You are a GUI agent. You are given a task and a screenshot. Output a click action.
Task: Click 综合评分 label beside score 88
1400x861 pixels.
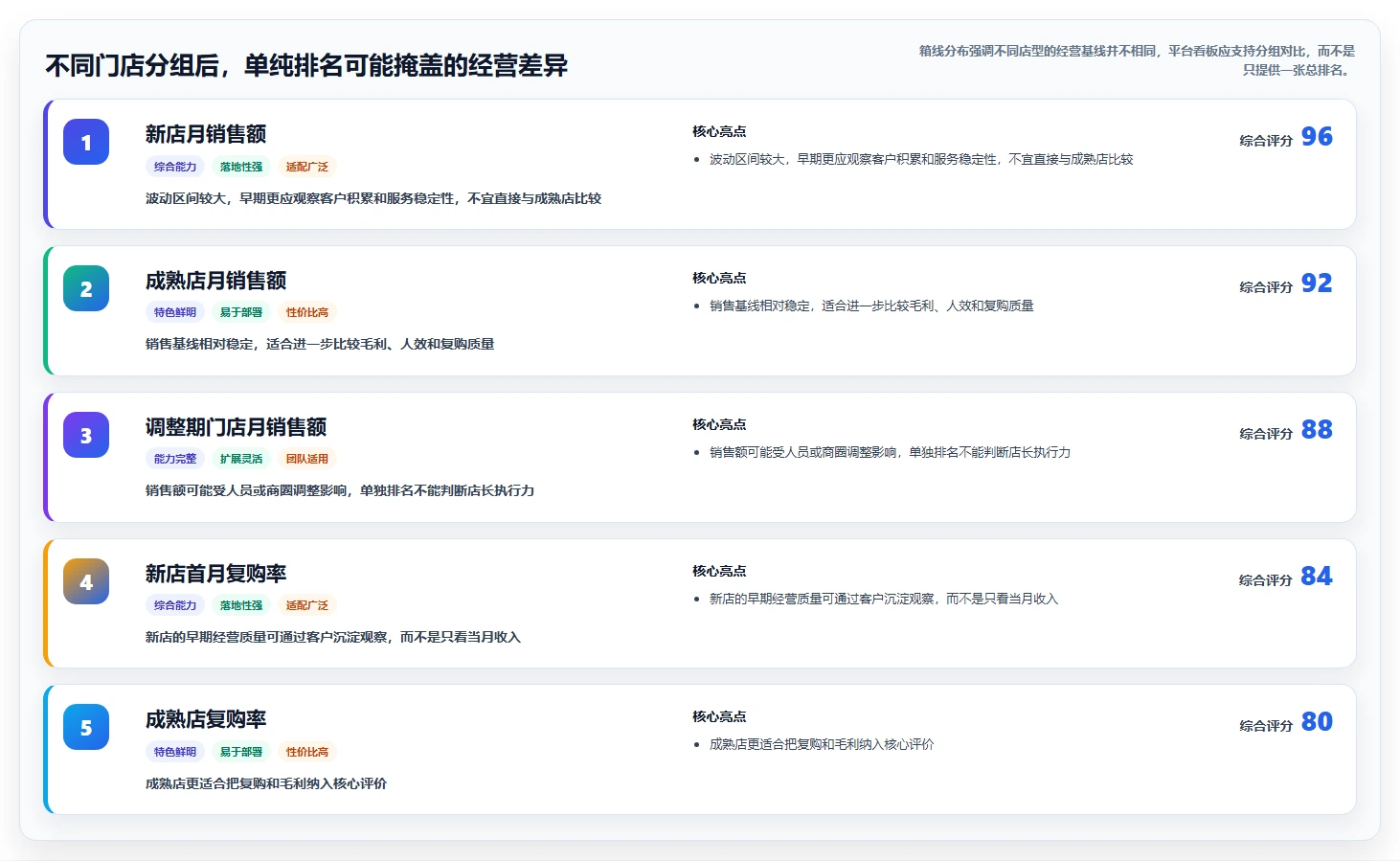pos(1266,434)
